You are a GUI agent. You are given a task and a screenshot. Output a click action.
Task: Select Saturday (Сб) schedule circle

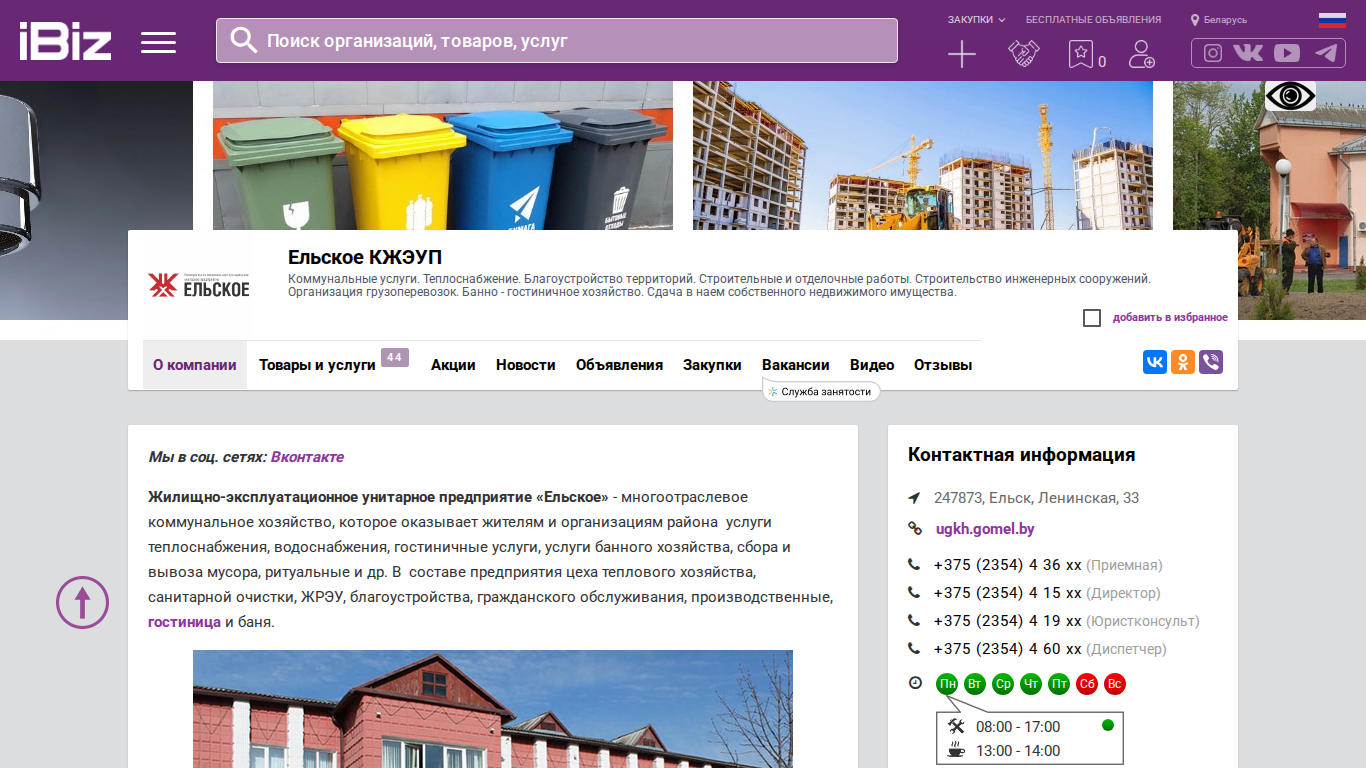tap(1087, 684)
